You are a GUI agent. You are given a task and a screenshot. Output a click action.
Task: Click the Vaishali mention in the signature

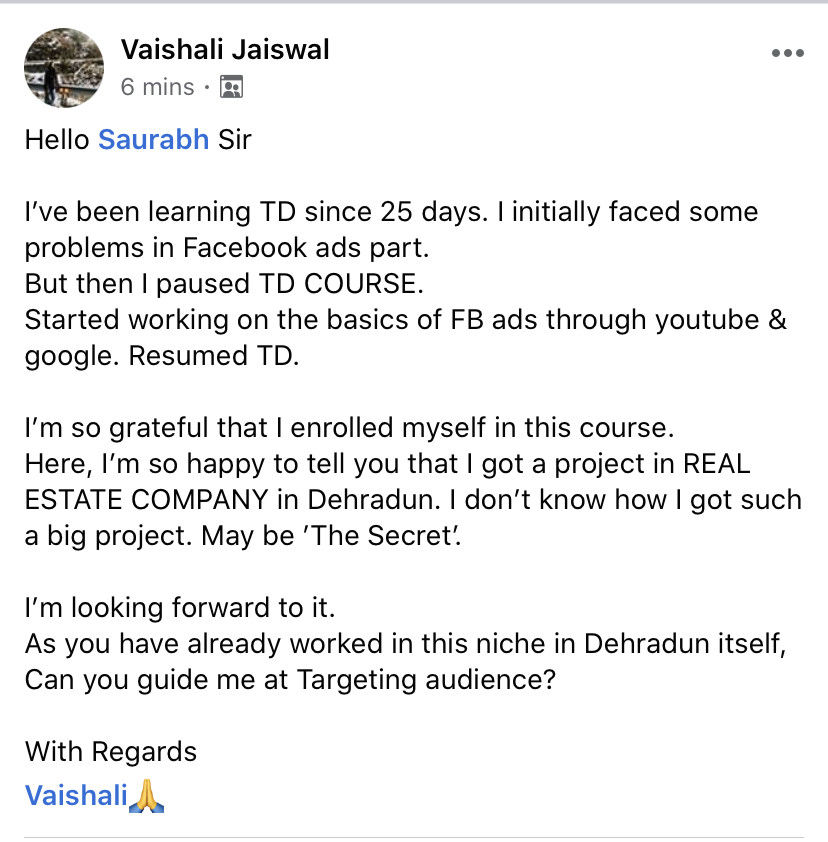pos(77,796)
